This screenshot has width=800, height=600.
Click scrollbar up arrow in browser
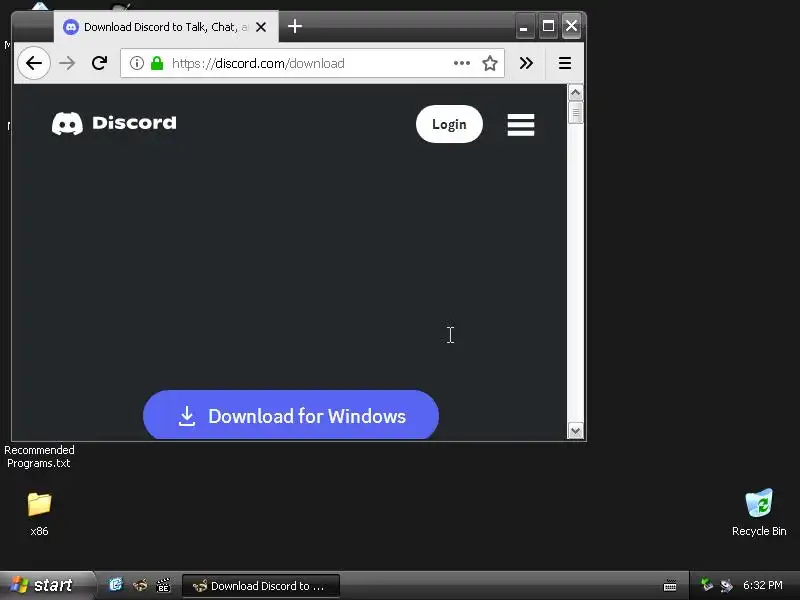(x=576, y=93)
